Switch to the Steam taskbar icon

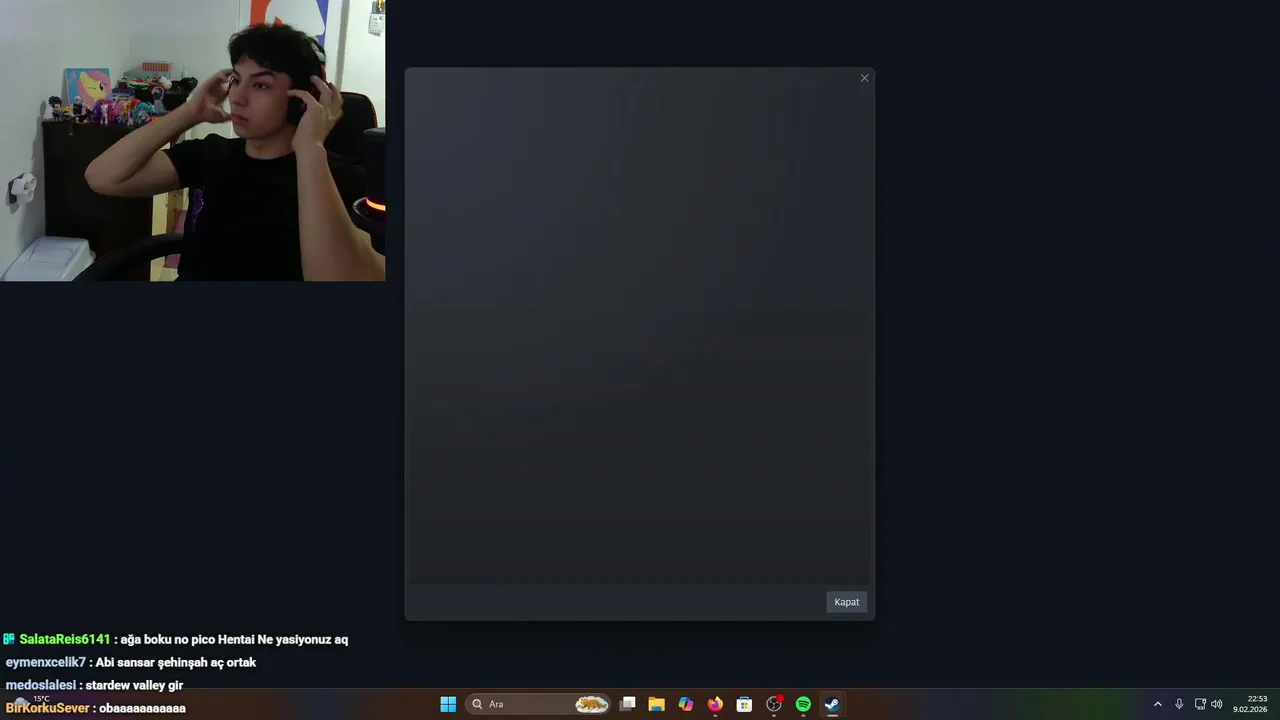click(x=832, y=704)
